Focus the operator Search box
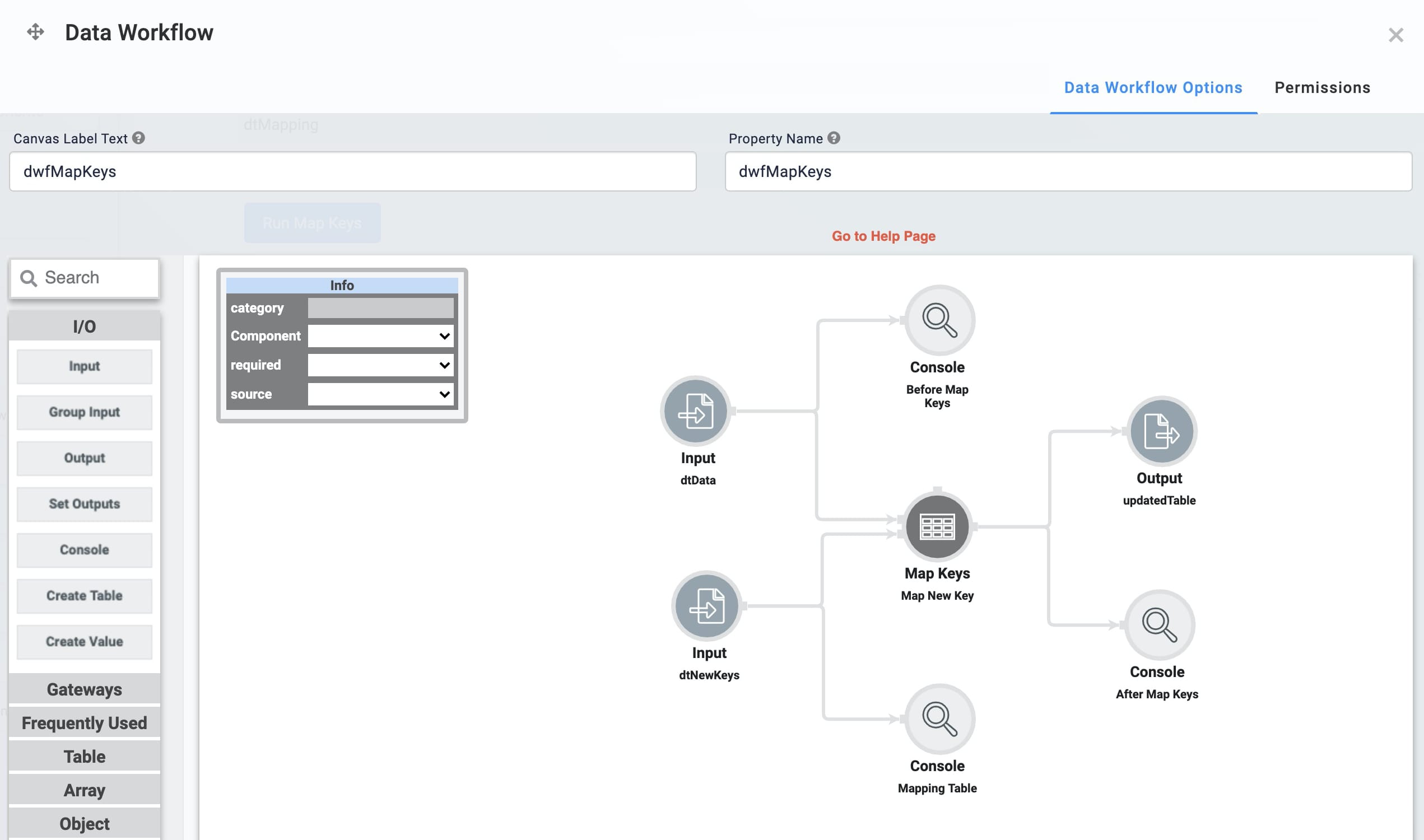 pos(85,278)
